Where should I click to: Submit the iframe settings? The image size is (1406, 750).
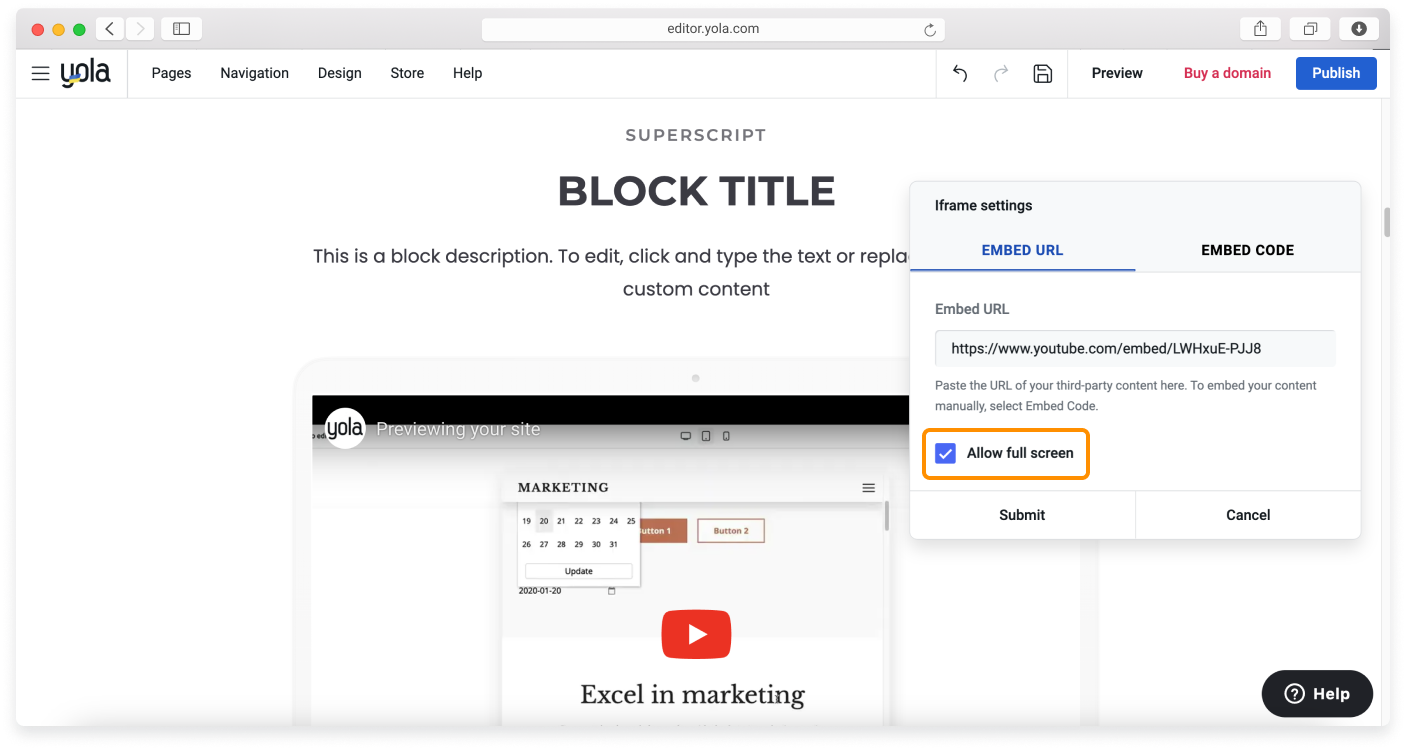click(1022, 514)
